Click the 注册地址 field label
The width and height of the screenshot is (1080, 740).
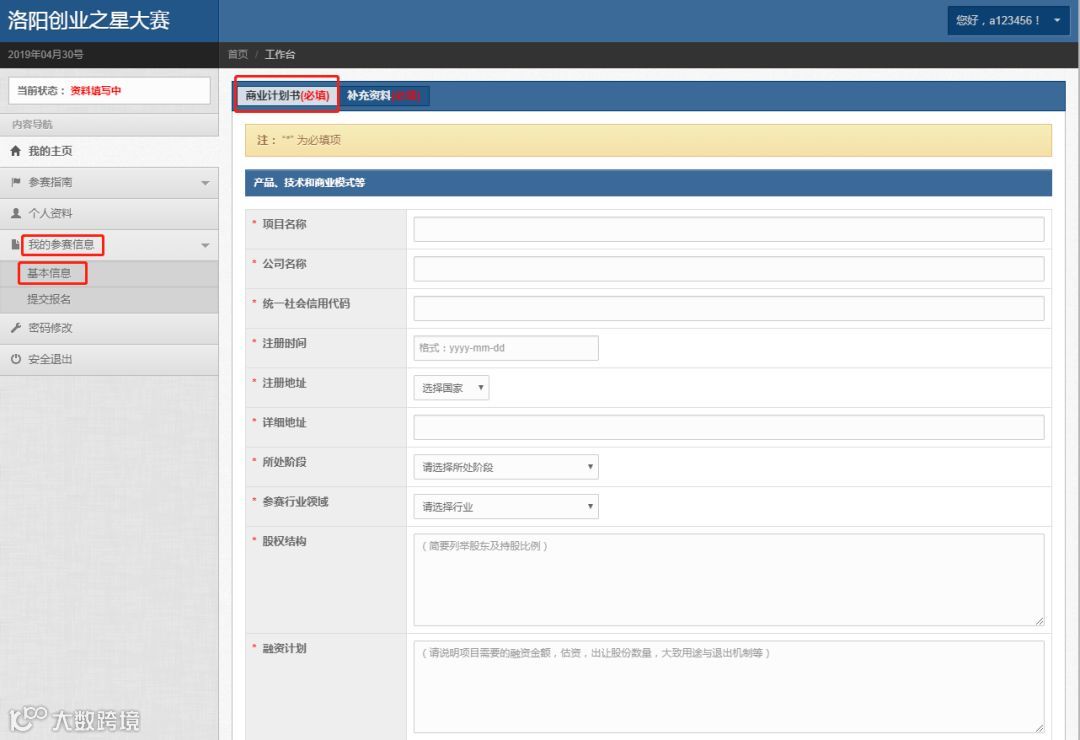click(x=284, y=383)
